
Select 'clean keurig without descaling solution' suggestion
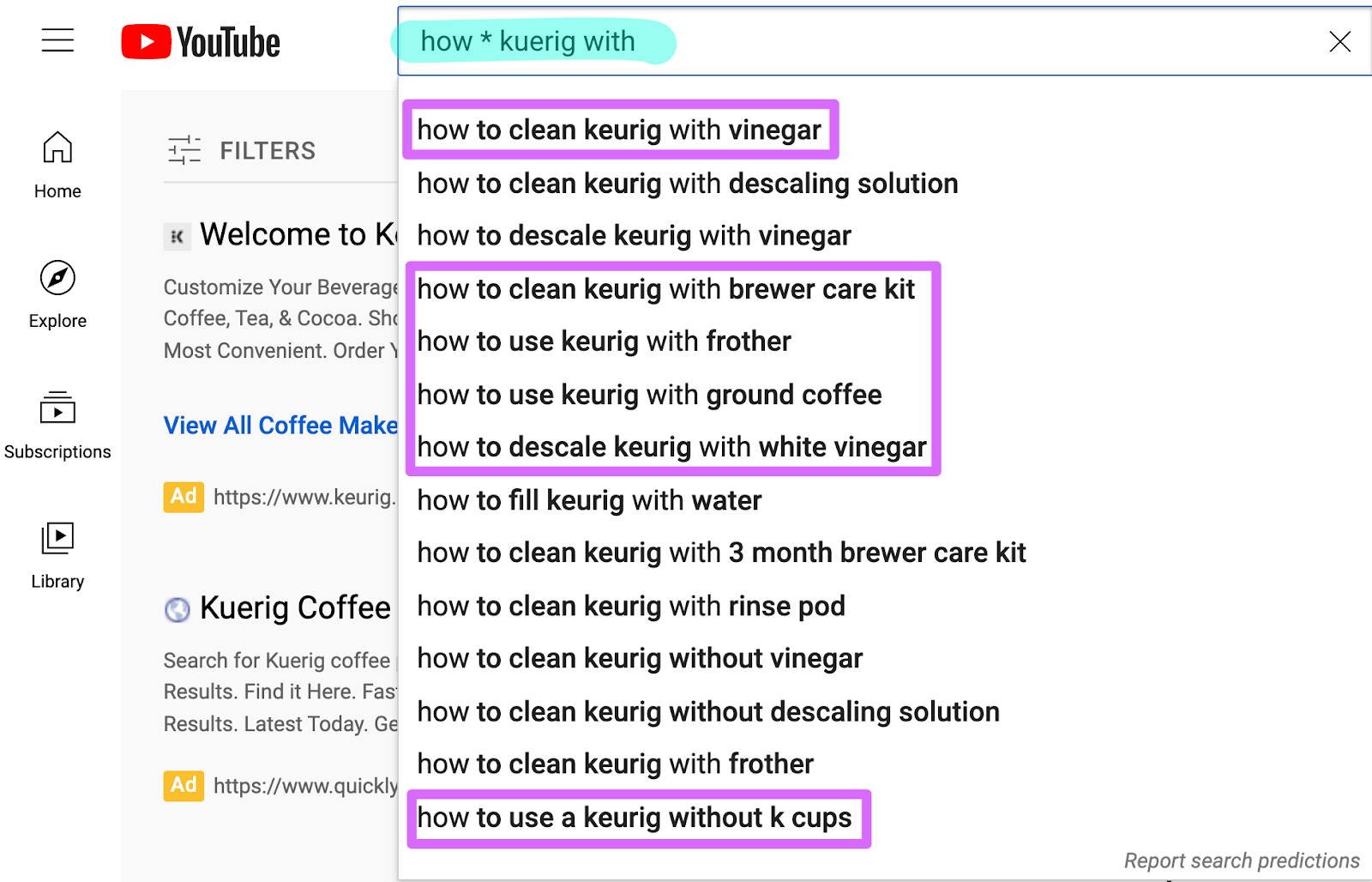click(x=708, y=711)
